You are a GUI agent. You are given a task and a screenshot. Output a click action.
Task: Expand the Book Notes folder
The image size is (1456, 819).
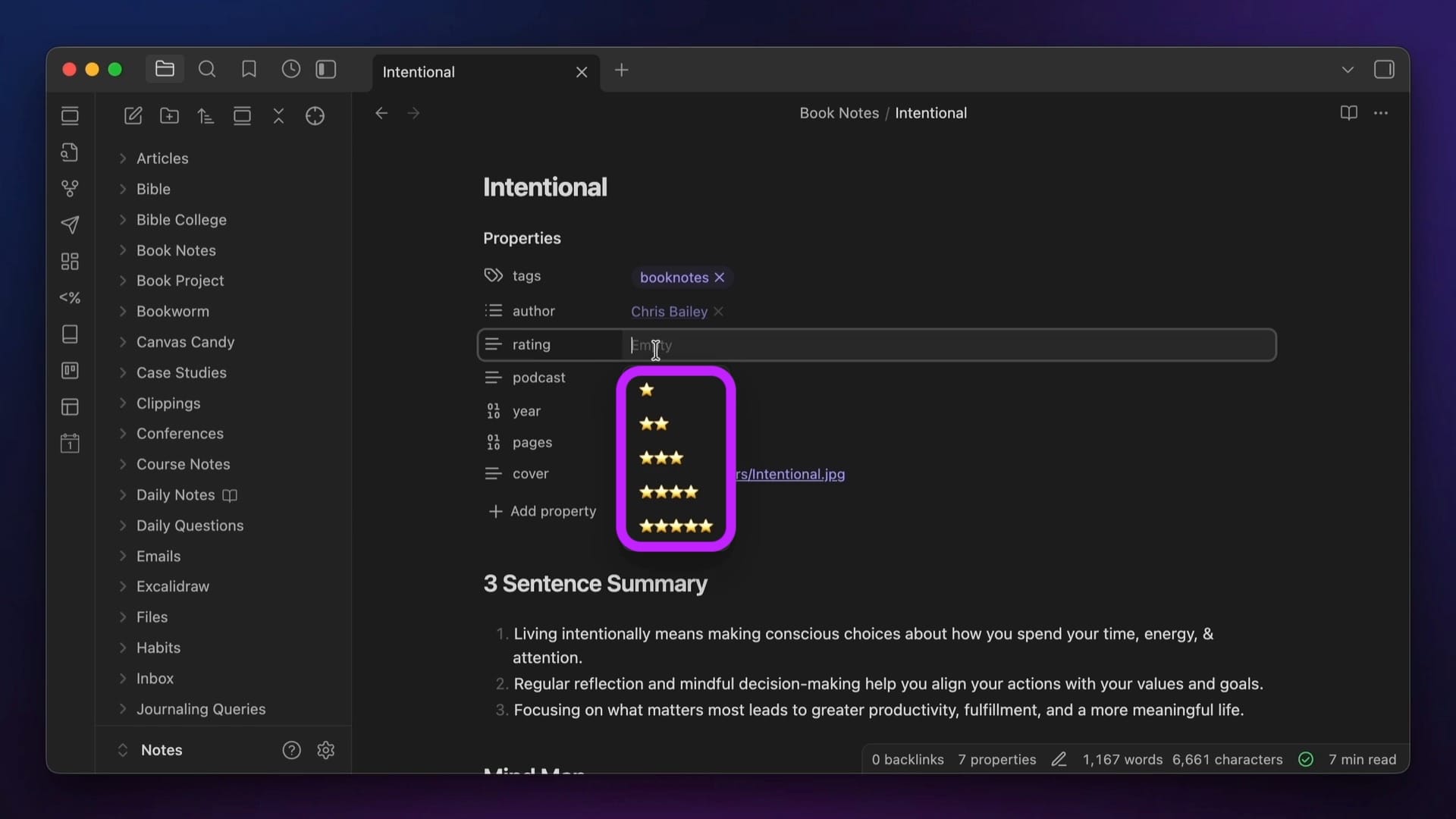point(176,250)
